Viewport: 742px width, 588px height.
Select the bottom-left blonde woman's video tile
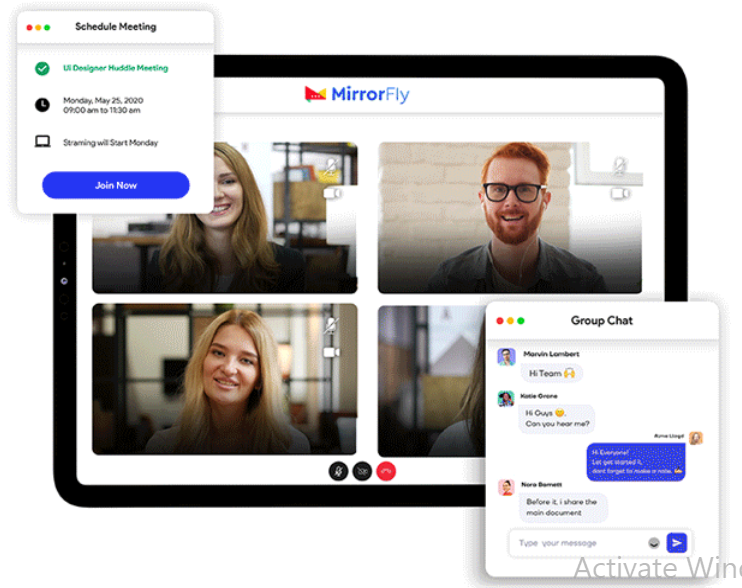[x=224, y=379]
